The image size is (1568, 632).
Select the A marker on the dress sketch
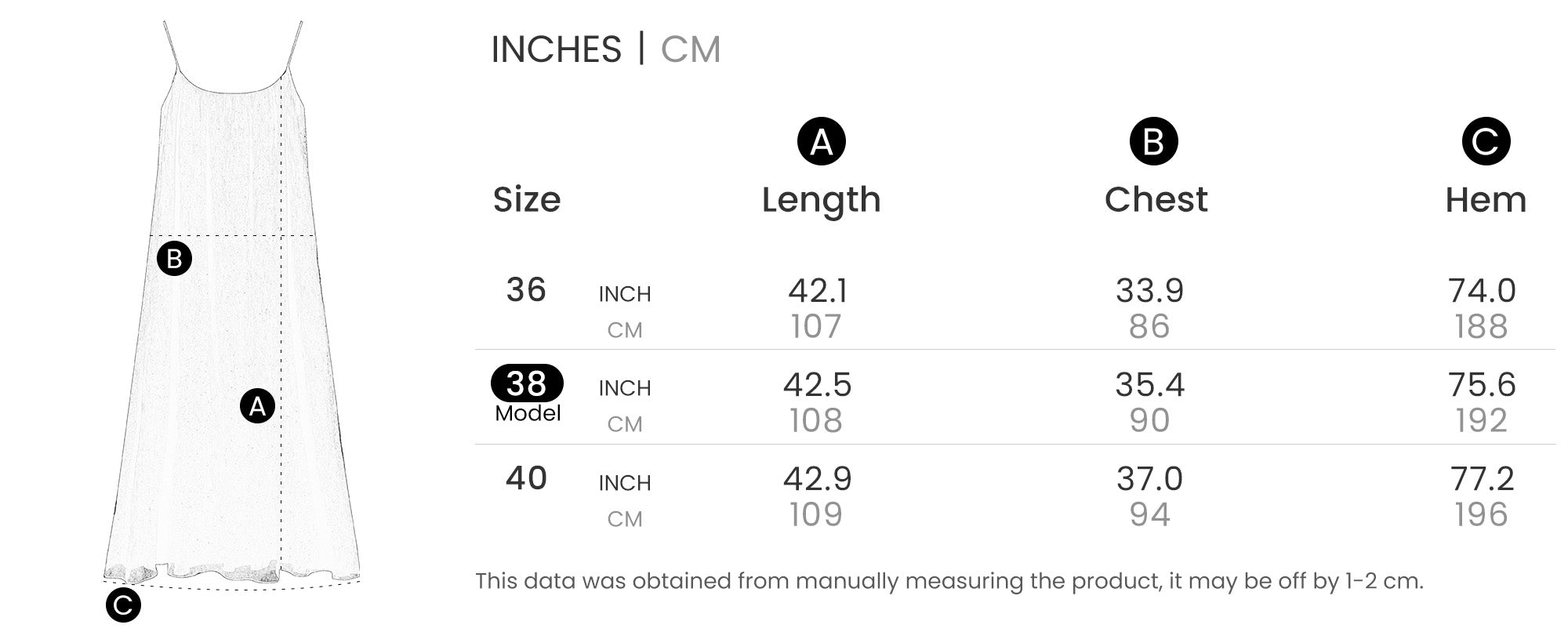point(257,405)
